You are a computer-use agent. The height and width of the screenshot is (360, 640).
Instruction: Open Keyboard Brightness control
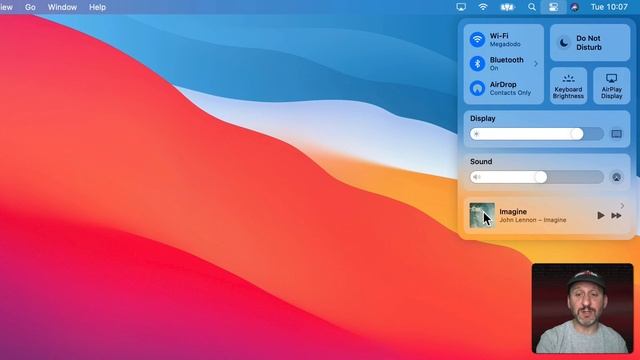tap(568, 86)
